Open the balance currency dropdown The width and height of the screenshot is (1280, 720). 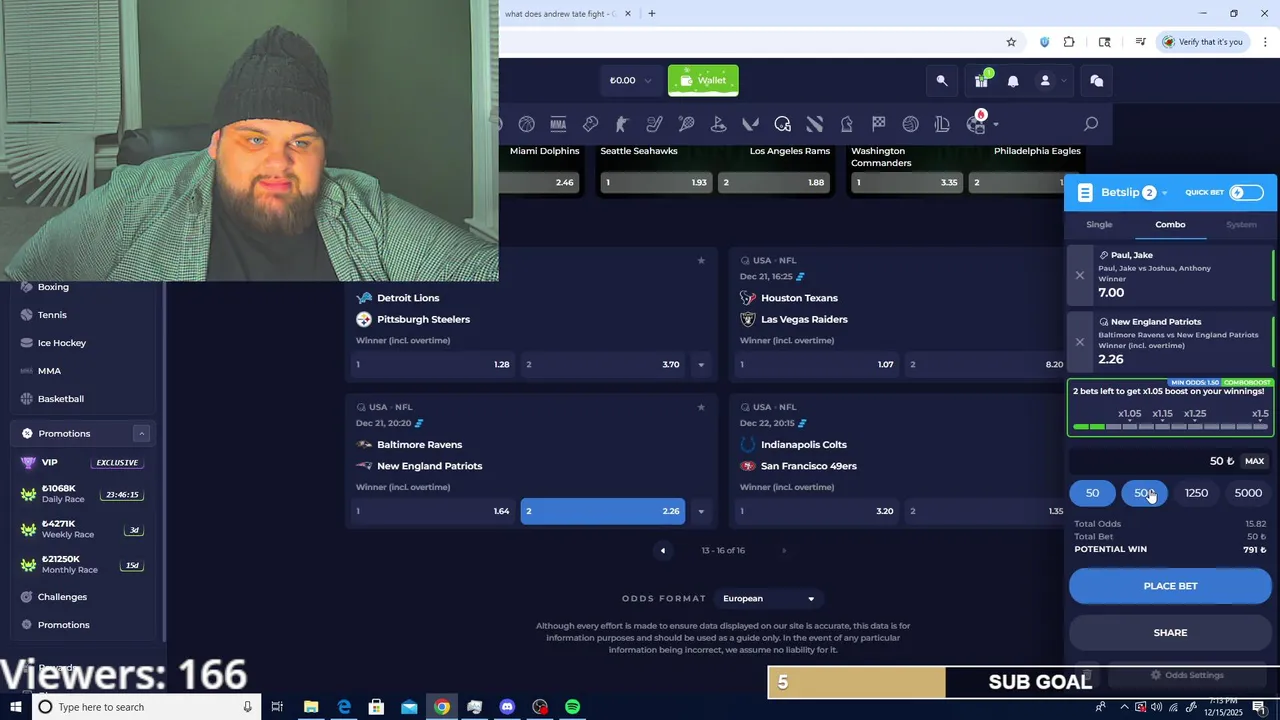click(630, 81)
